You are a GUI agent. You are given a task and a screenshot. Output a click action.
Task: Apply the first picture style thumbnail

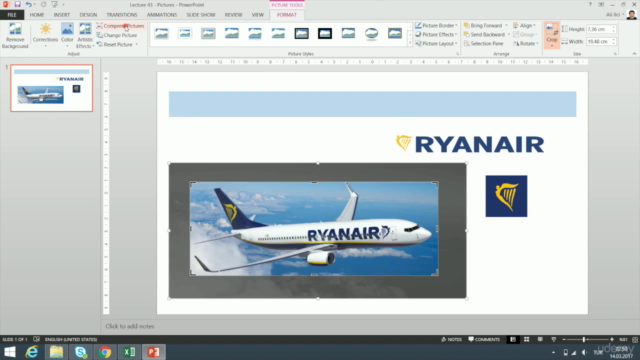tap(162, 33)
